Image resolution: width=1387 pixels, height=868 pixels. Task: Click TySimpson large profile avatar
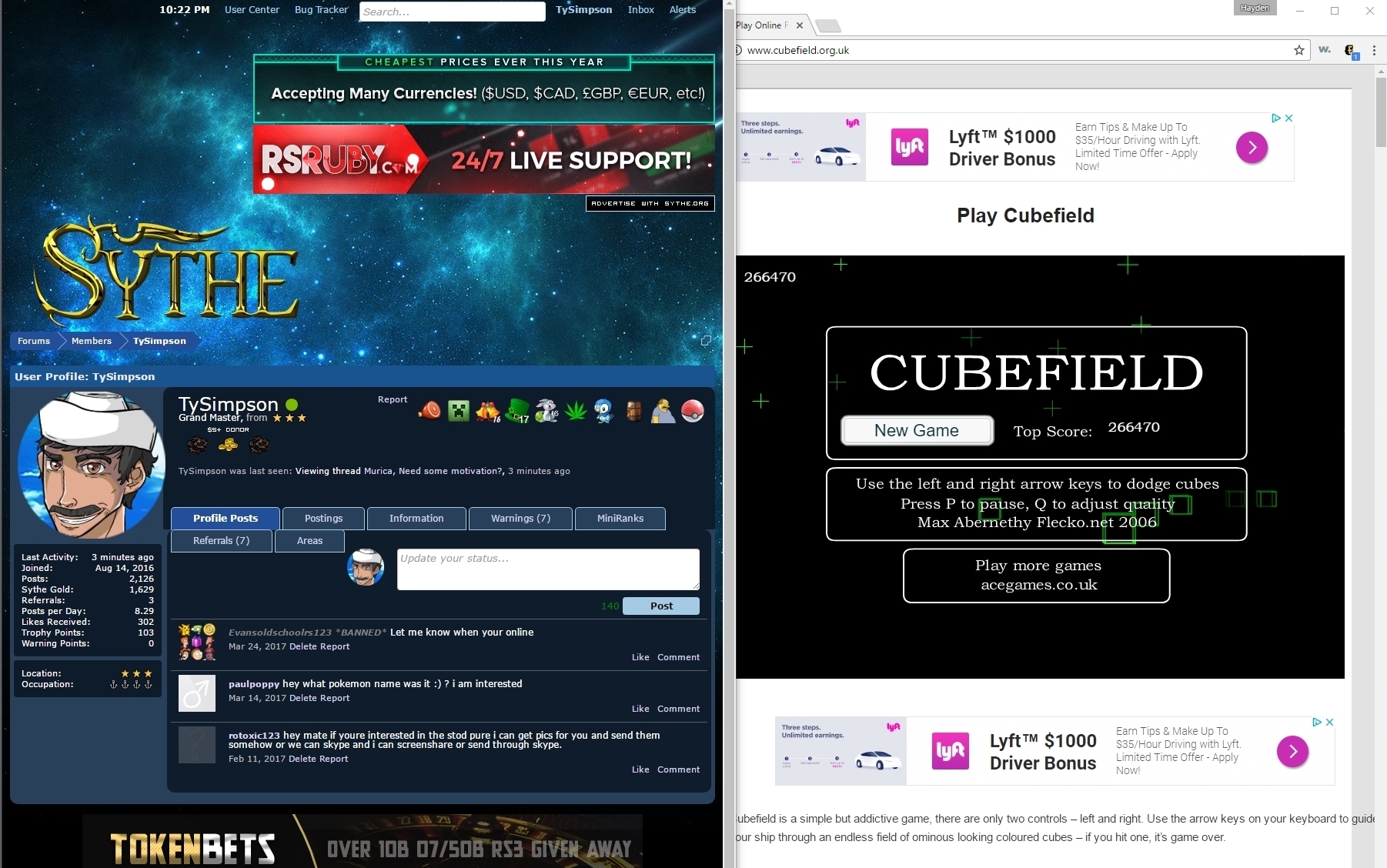click(91, 464)
